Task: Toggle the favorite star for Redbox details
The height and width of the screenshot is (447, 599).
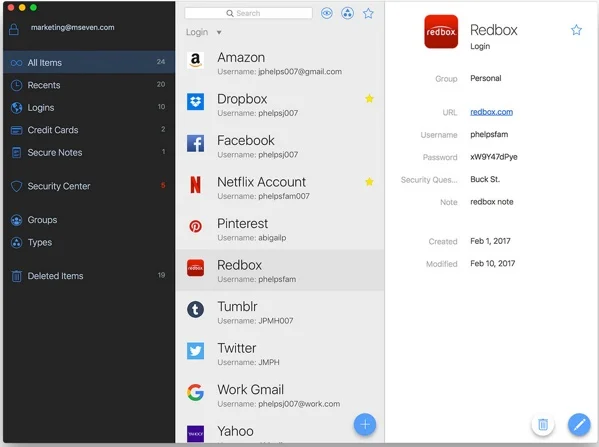Action: (x=576, y=30)
